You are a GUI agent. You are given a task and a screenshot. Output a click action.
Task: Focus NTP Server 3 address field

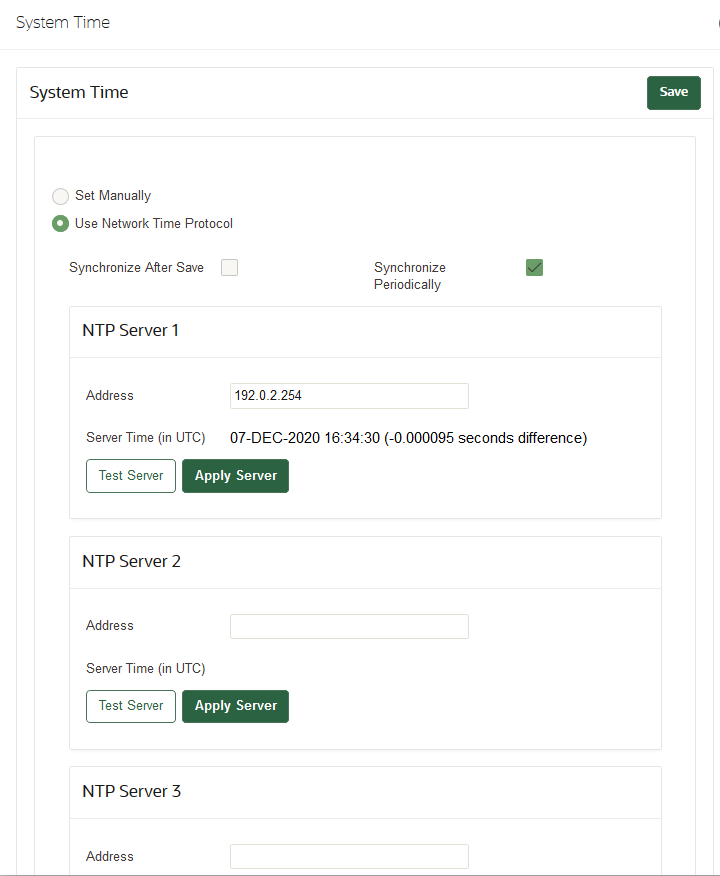click(x=349, y=856)
